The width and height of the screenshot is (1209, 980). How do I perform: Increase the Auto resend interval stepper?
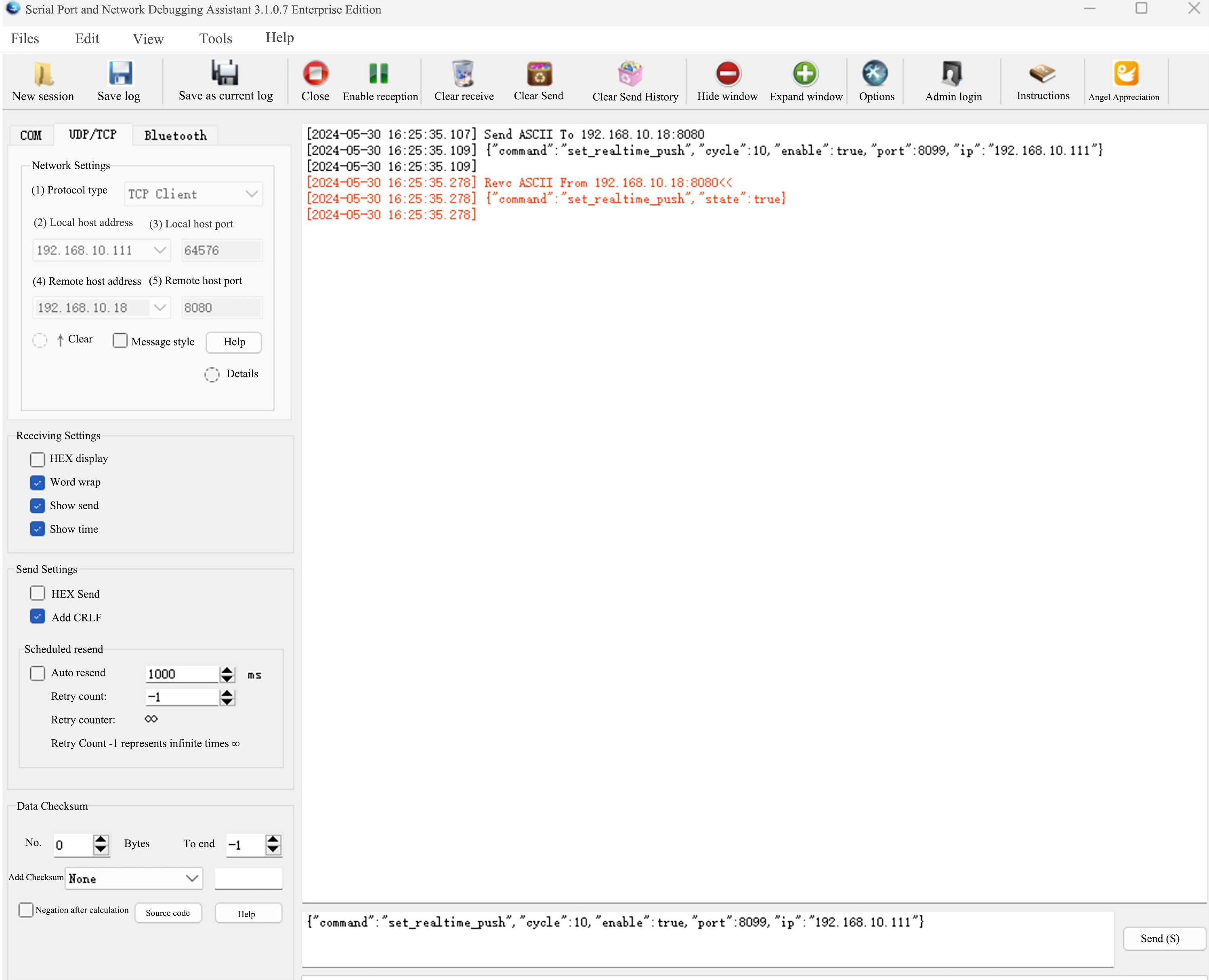coord(227,669)
